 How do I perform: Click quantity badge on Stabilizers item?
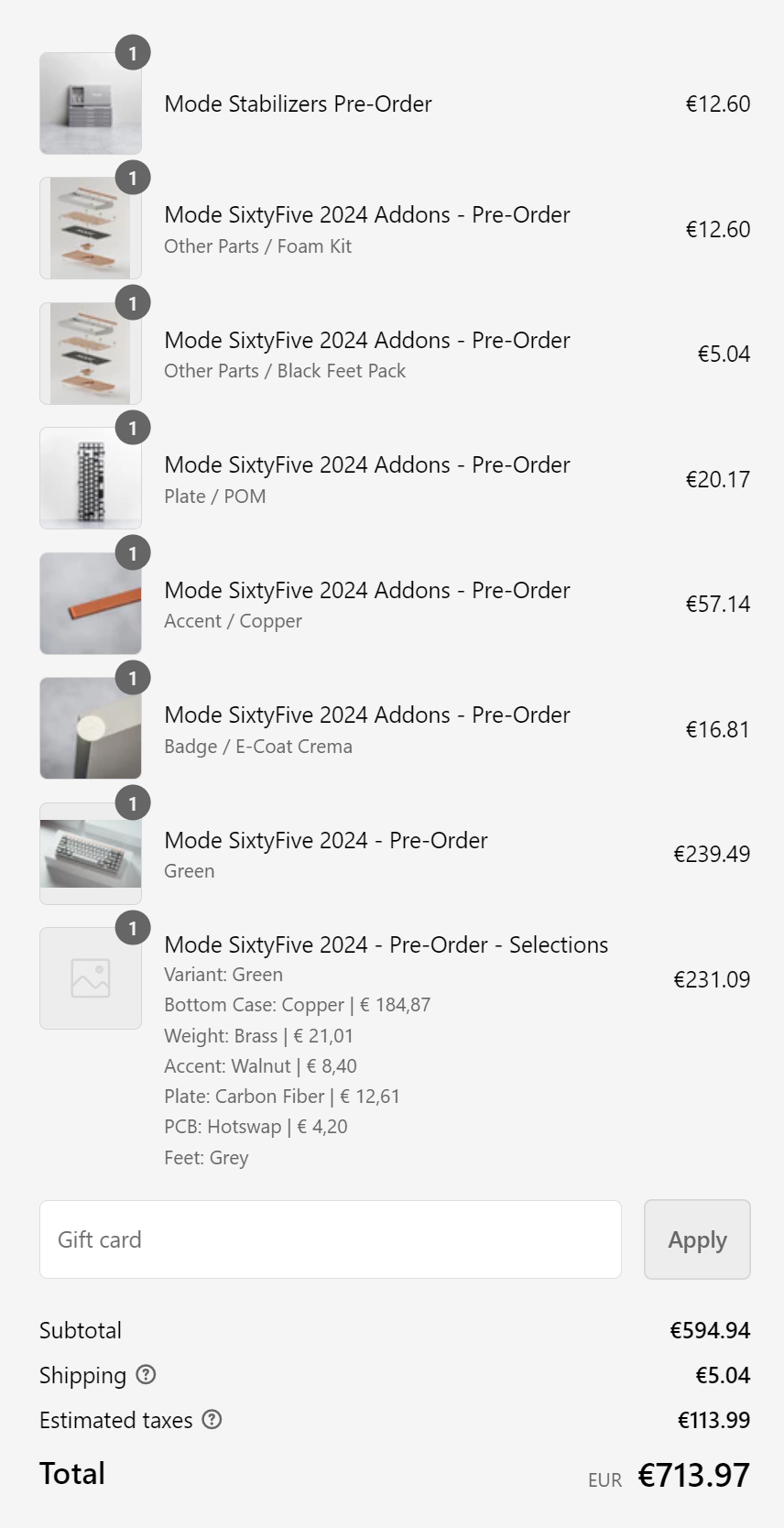click(133, 53)
